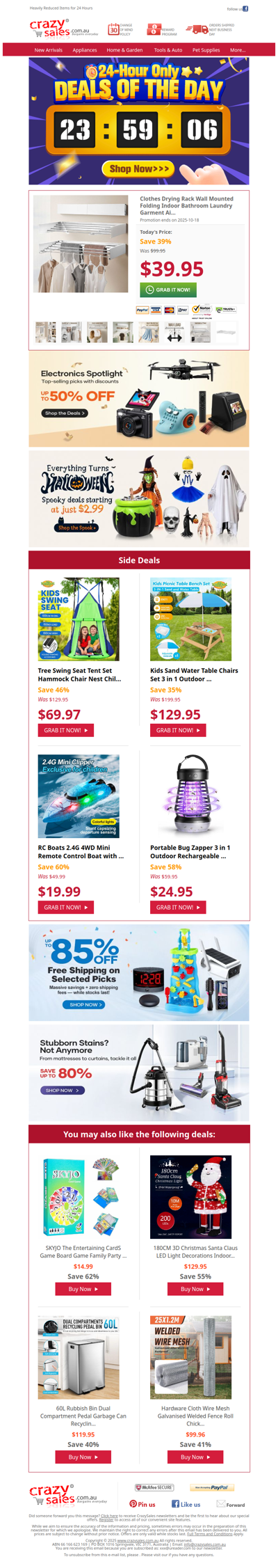The image size is (278, 1568).
Task: Click the McAfee Secure badge
Action: [154, 1487]
